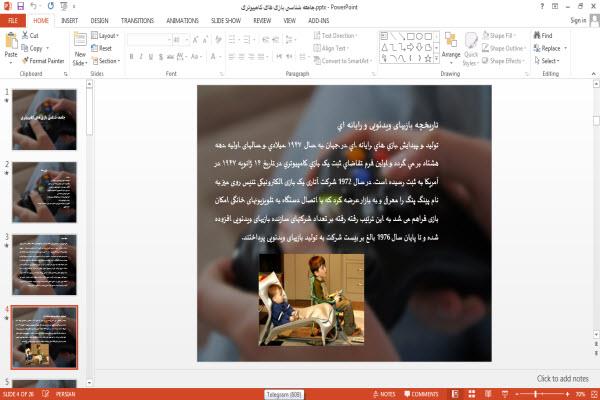Open the font size combo box
Image resolution: width=600 pixels, height=400 pixels.
click(x=181, y=40)
